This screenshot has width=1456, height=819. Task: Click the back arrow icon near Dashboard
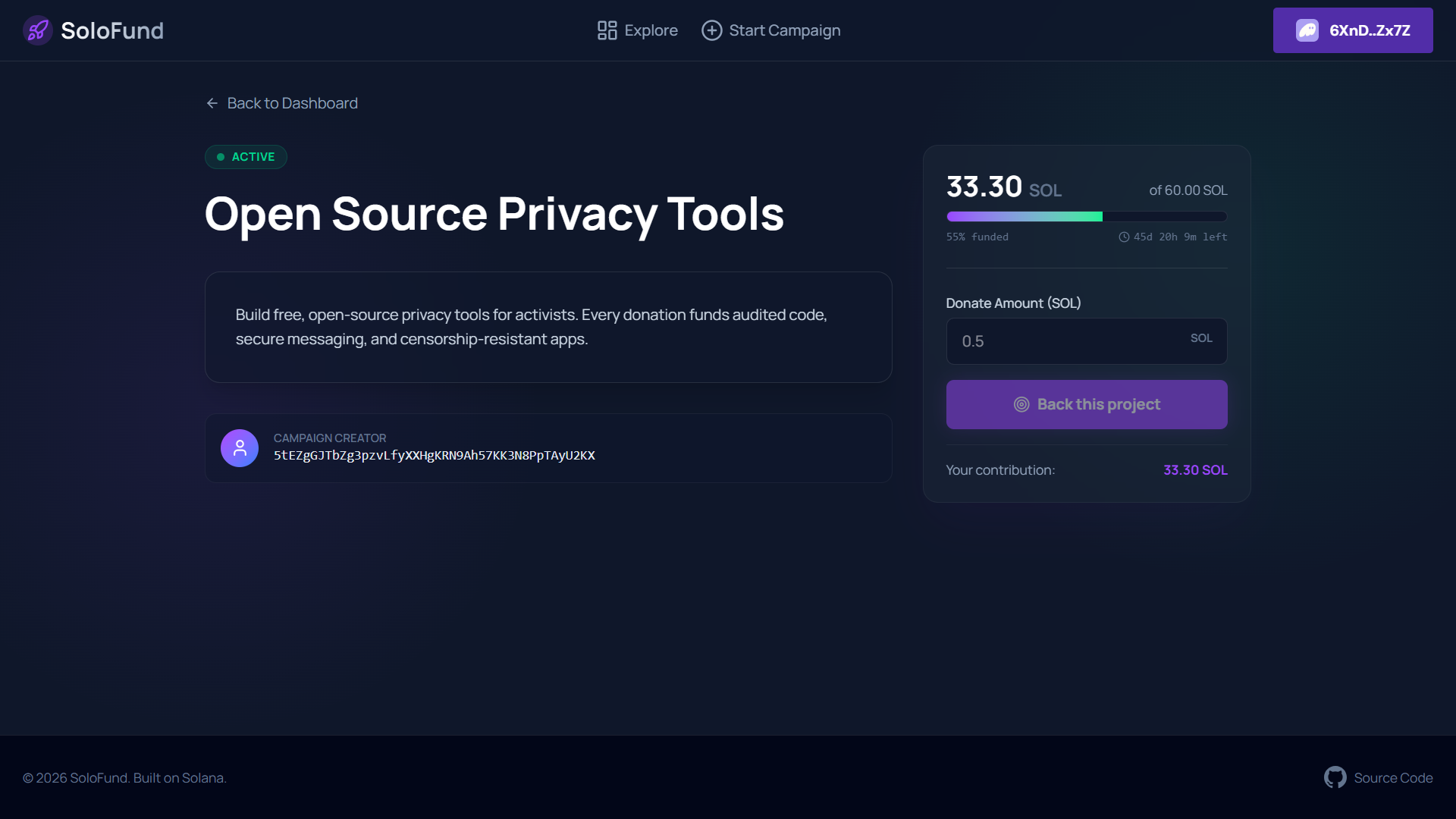(212, 103)
